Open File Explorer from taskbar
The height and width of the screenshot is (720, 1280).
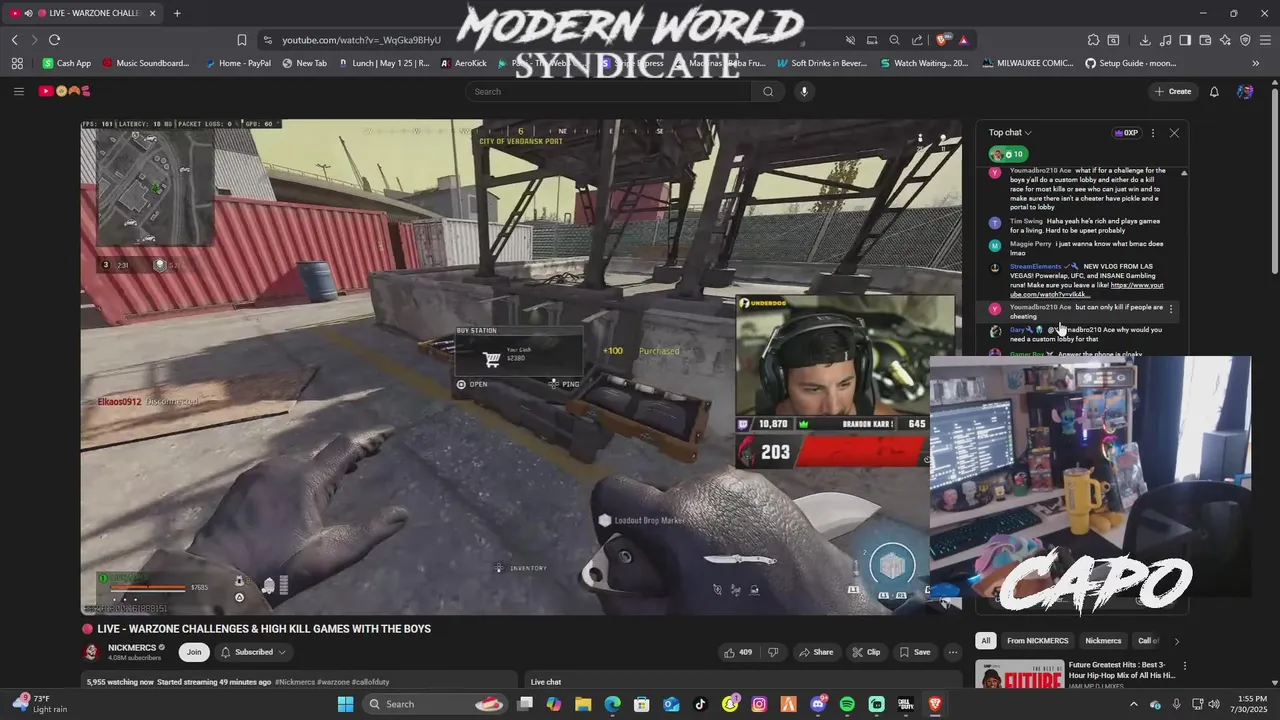(583, 704)
